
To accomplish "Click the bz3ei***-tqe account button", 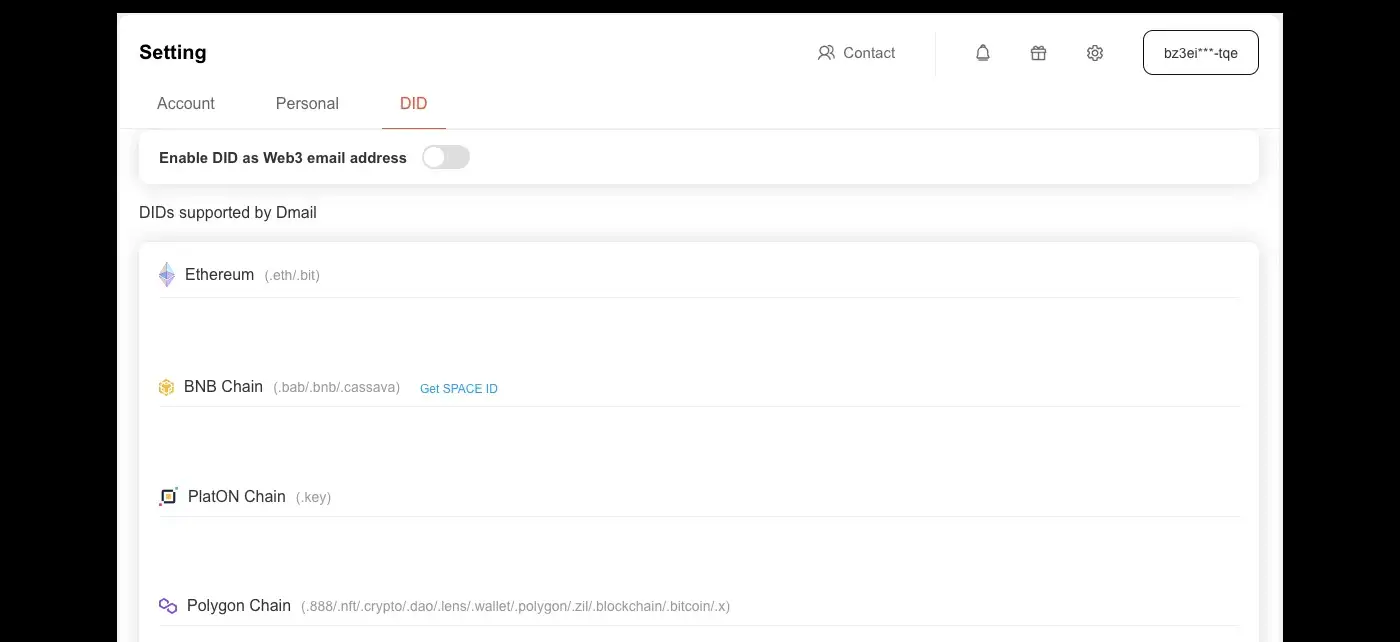I will click(x=1200, y=53).
